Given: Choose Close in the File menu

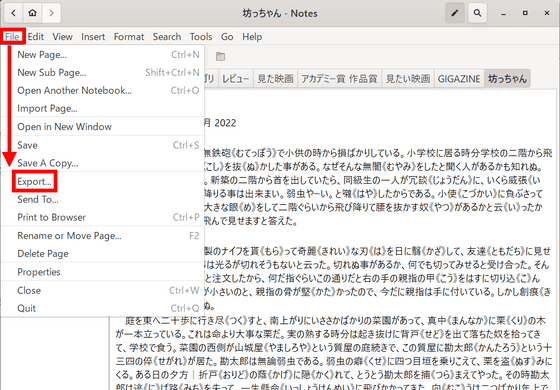Looking at the screenshot, I should coord(103,290).
